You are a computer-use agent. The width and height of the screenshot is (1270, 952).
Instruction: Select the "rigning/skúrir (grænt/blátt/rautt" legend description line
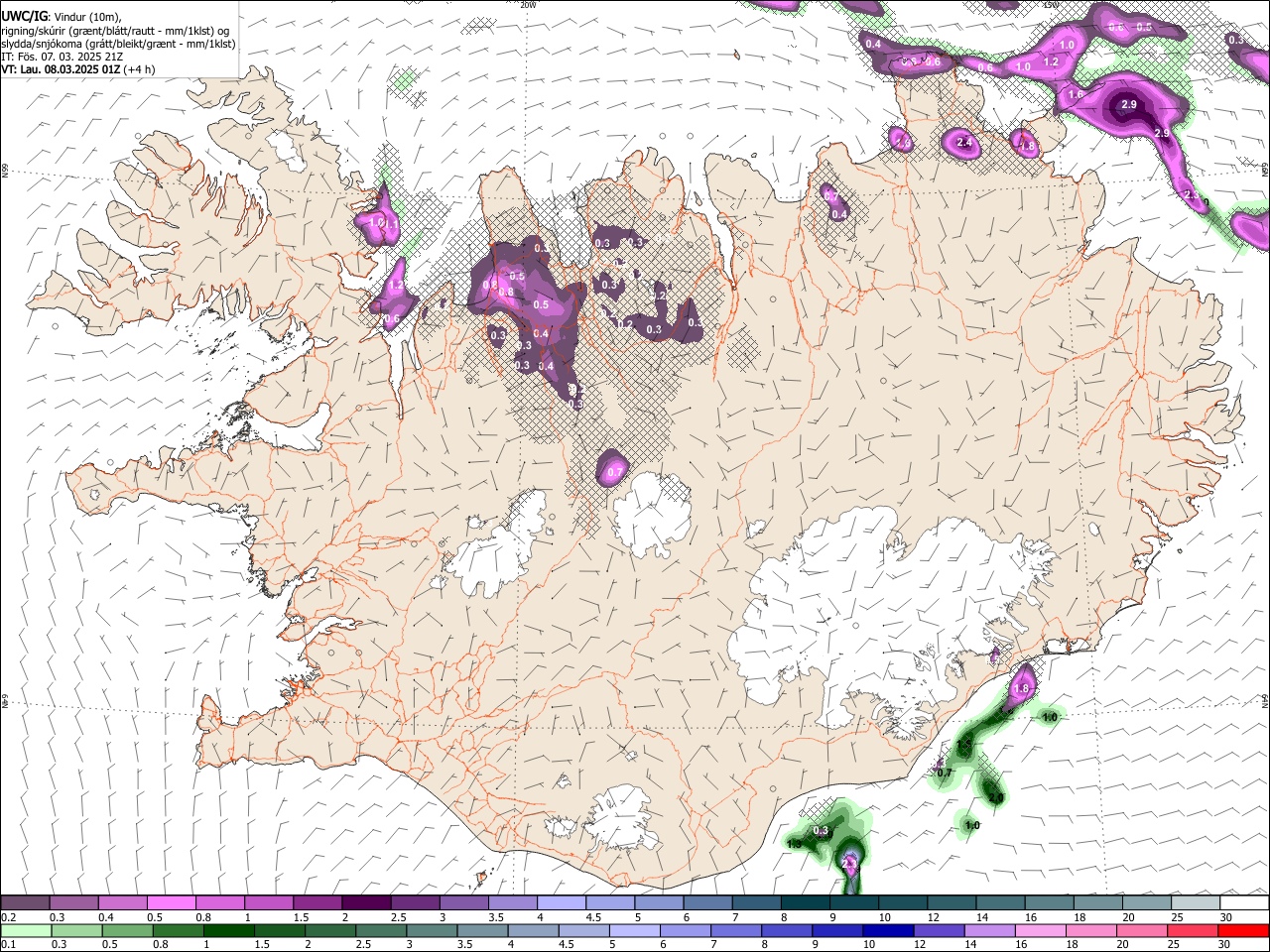point(115,30)
